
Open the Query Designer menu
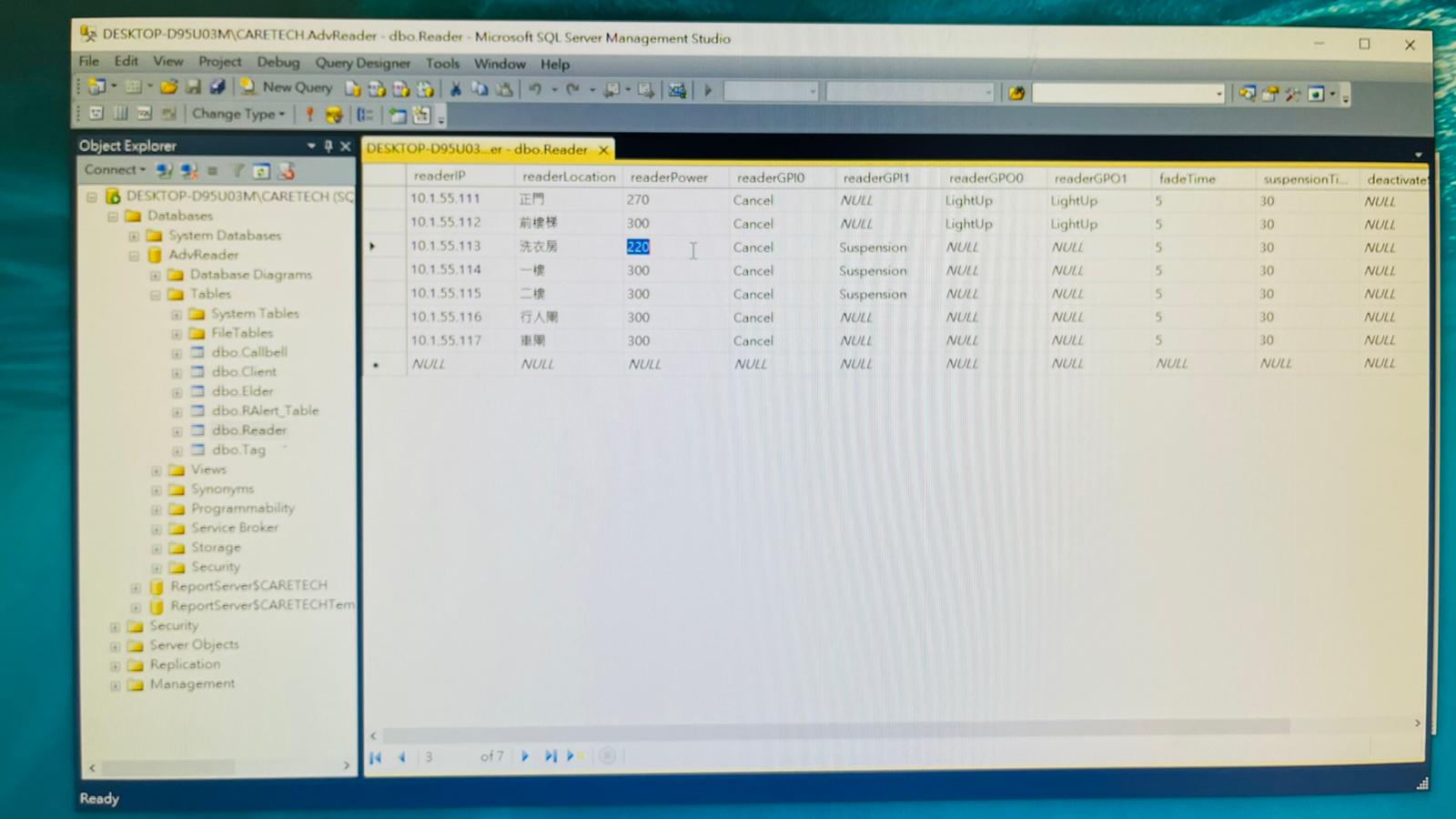362,63
